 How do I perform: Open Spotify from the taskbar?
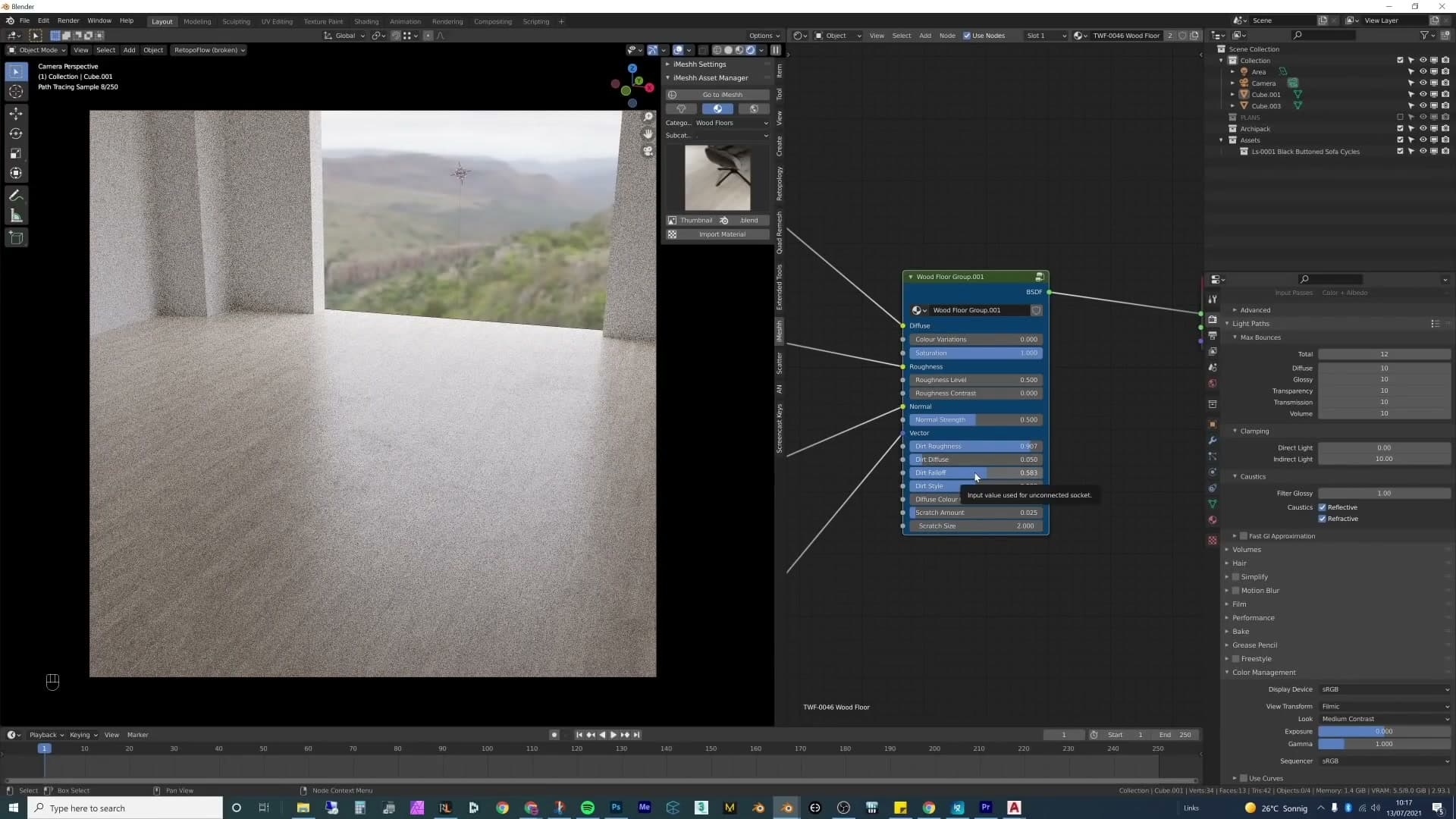coord(588,808)
